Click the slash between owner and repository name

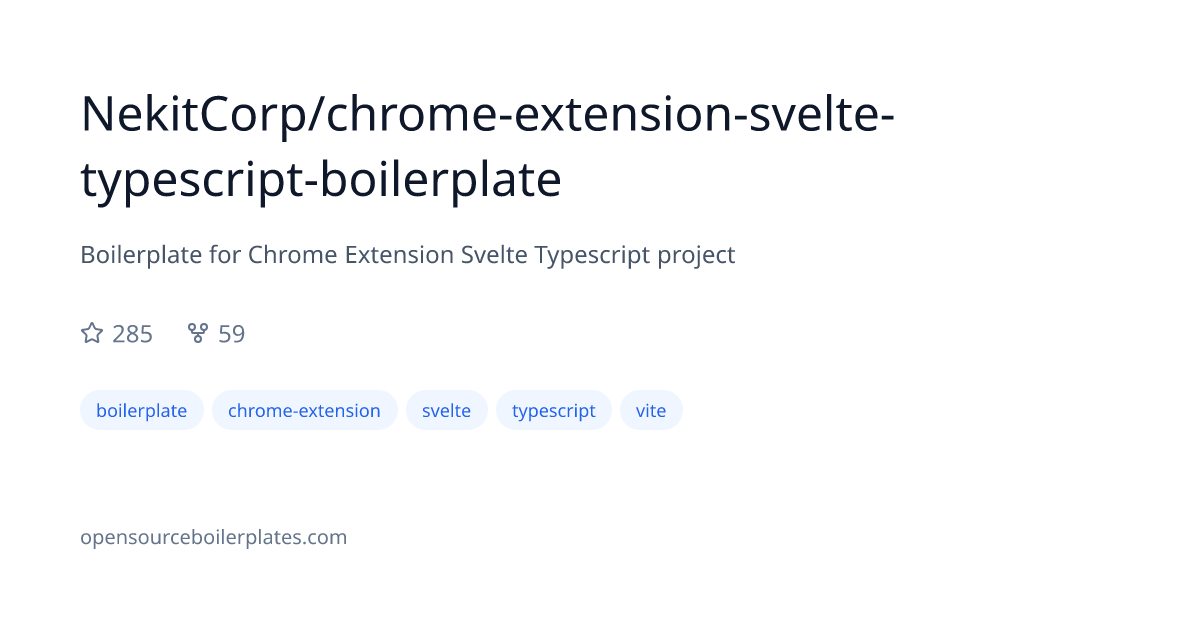[318, 115]
